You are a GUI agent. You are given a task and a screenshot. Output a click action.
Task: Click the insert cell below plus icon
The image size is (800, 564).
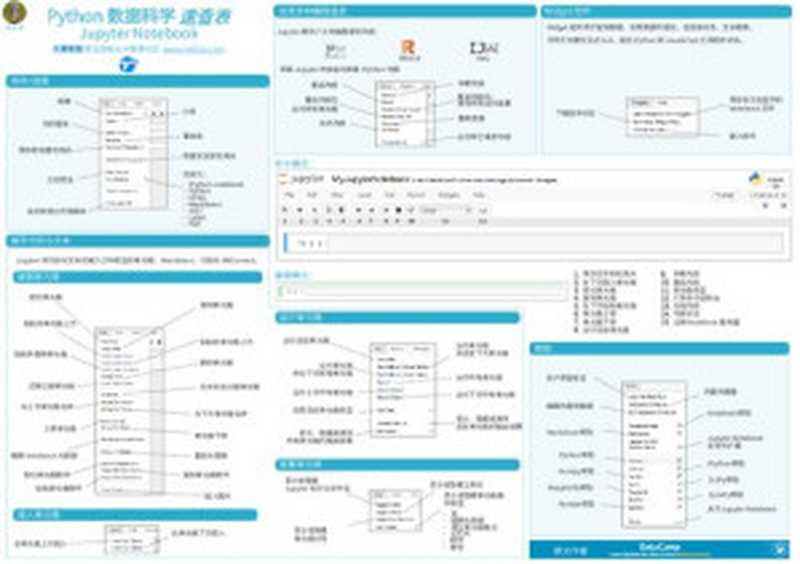point(300,210)
